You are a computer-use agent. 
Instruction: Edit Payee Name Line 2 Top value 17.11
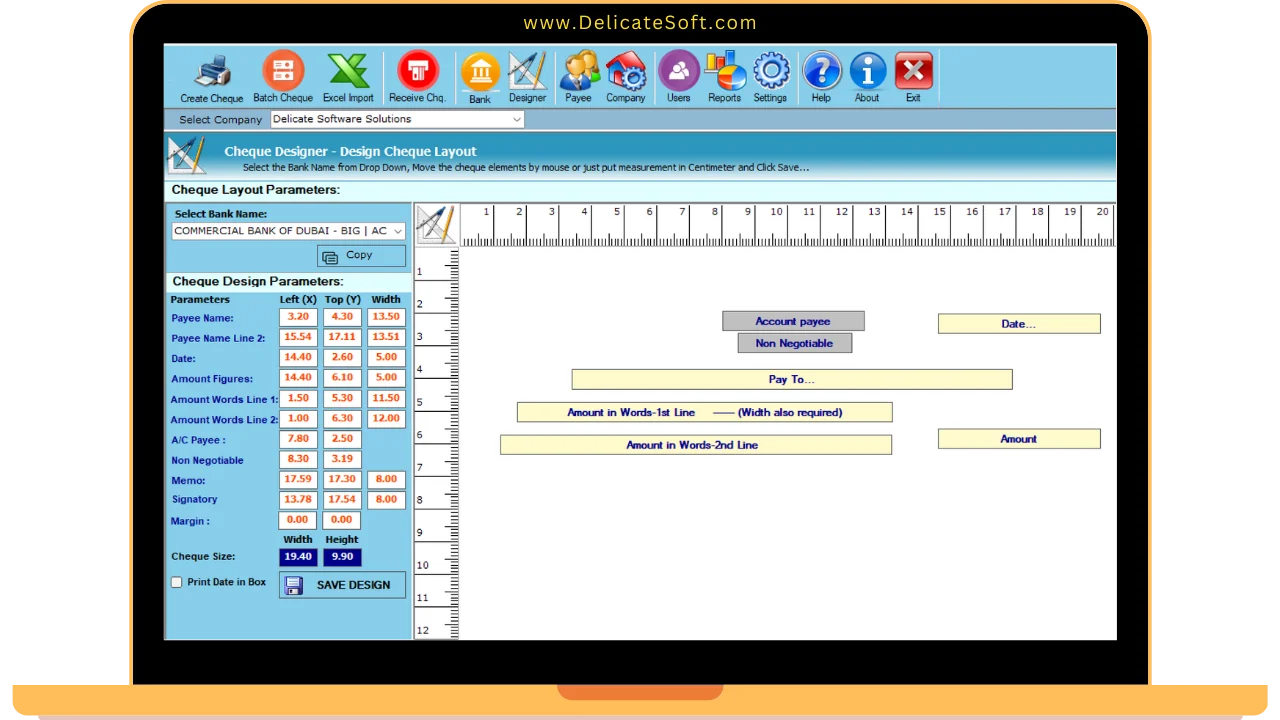pyautogui.click(x=342, y=338)
